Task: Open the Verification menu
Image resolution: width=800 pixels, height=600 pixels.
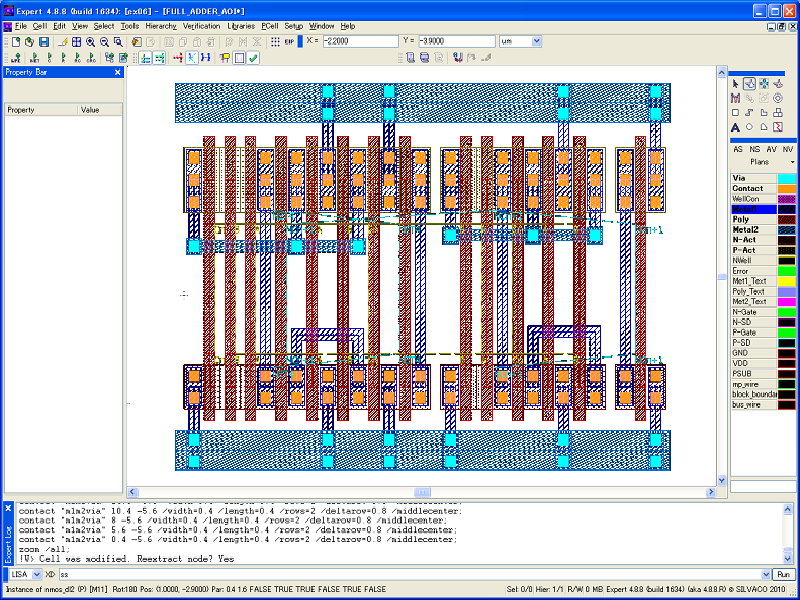Action: coord(201,25)
